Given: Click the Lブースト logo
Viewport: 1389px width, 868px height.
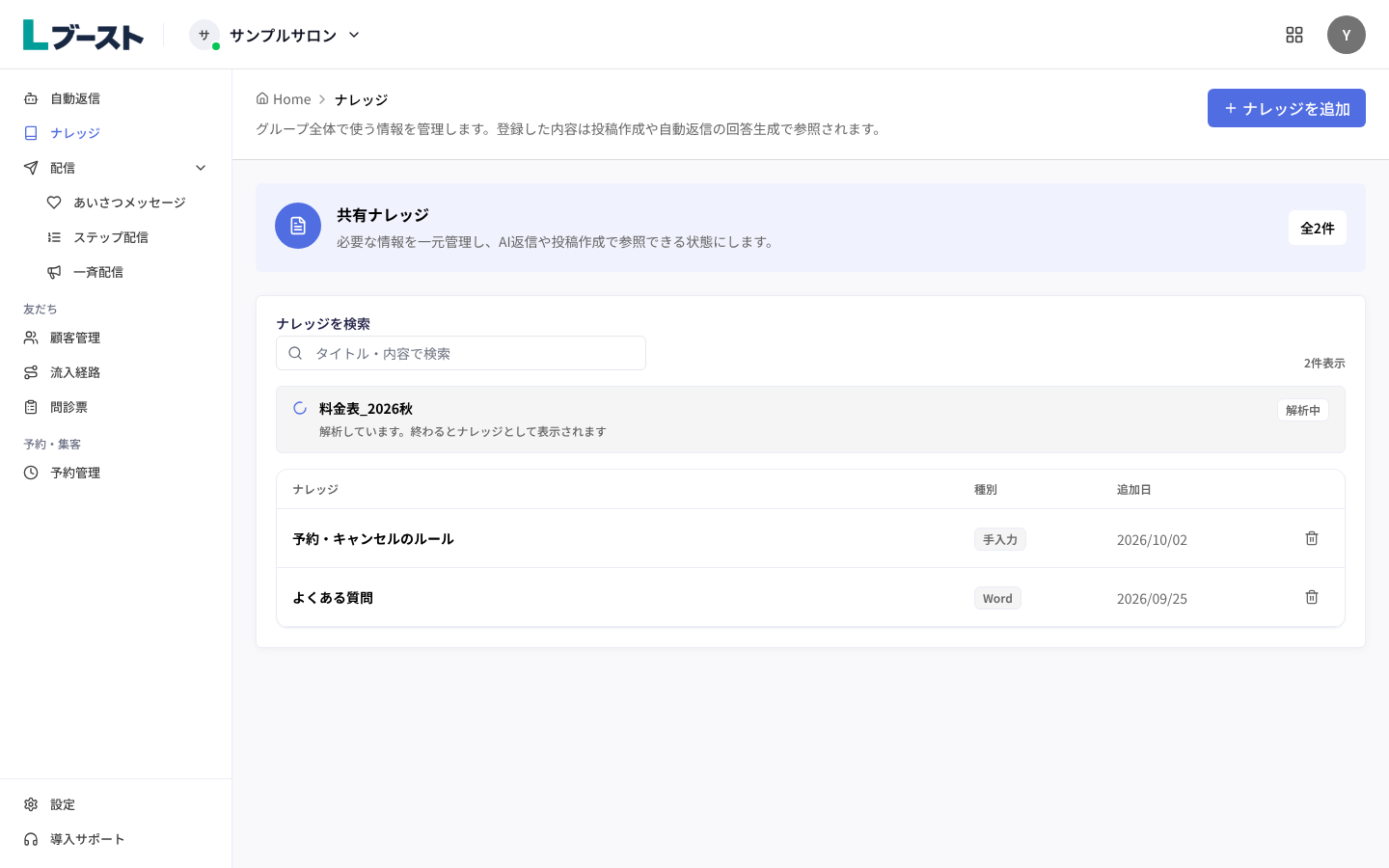Looking at the screenshot, I should coord(83,35).
